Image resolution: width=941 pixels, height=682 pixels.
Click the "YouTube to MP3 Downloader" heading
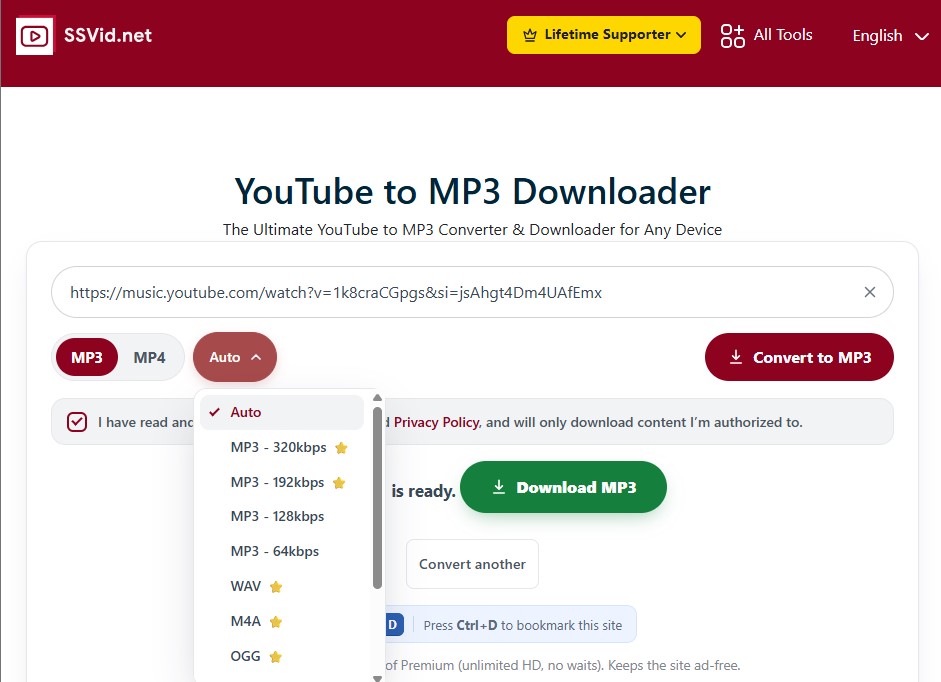tap(472, 192)
